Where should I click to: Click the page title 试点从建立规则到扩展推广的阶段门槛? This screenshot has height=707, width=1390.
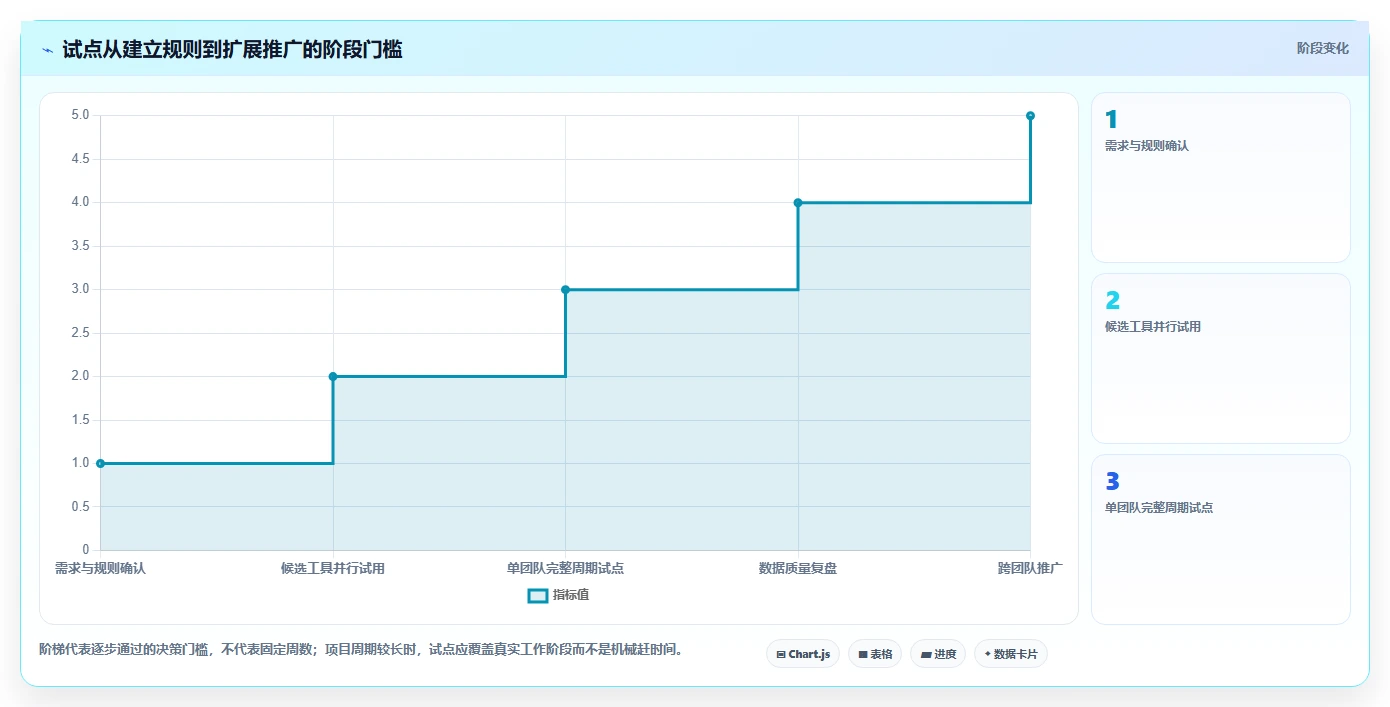[232, 49]
